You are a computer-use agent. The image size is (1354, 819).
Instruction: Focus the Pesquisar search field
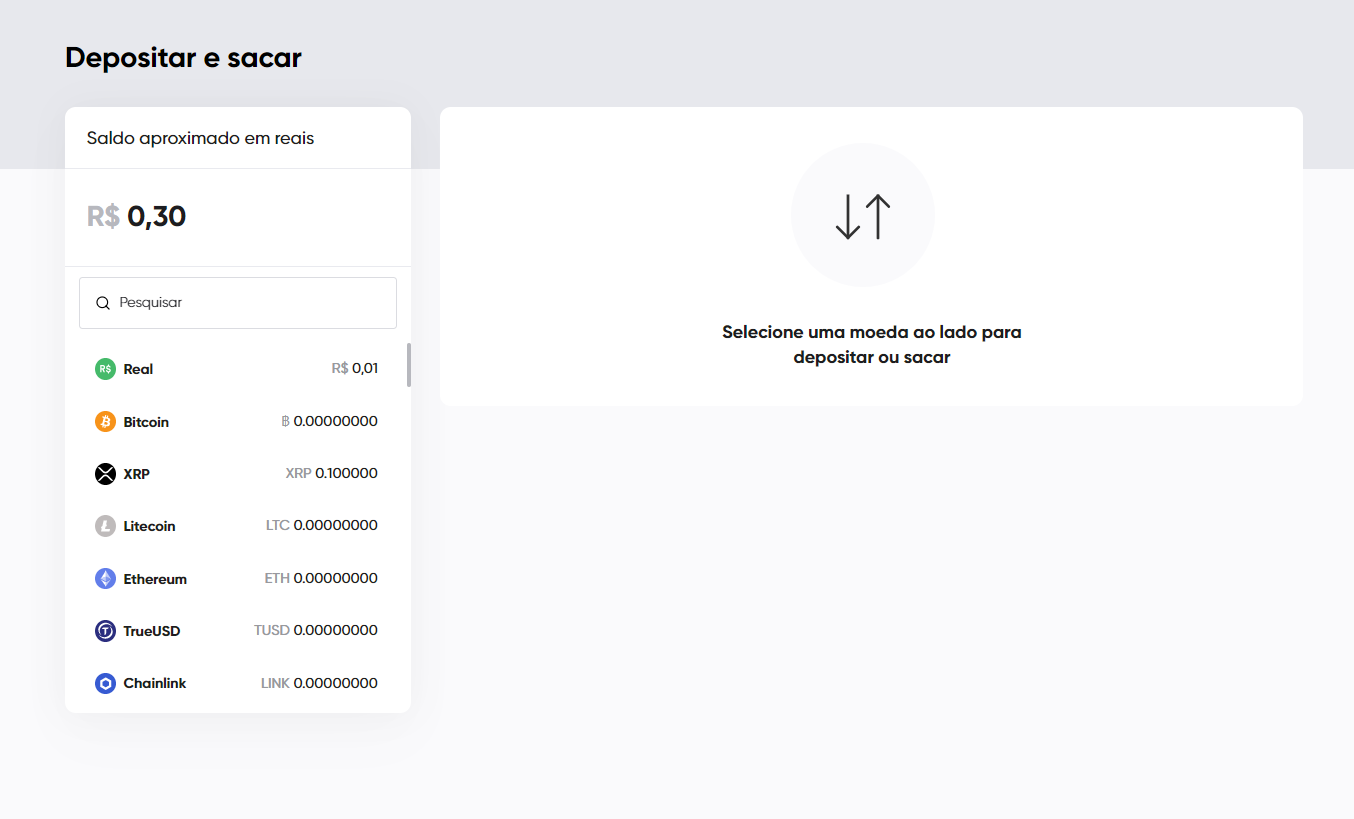pos(238,303)
